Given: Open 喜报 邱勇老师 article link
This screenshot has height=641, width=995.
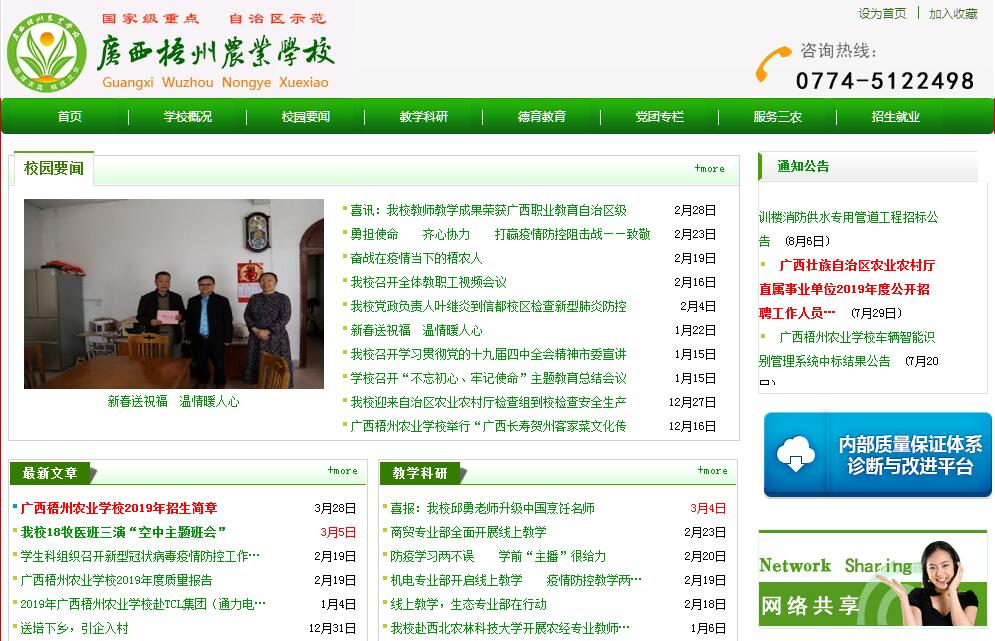Looking at the screenshot, I should coord(492,508).
